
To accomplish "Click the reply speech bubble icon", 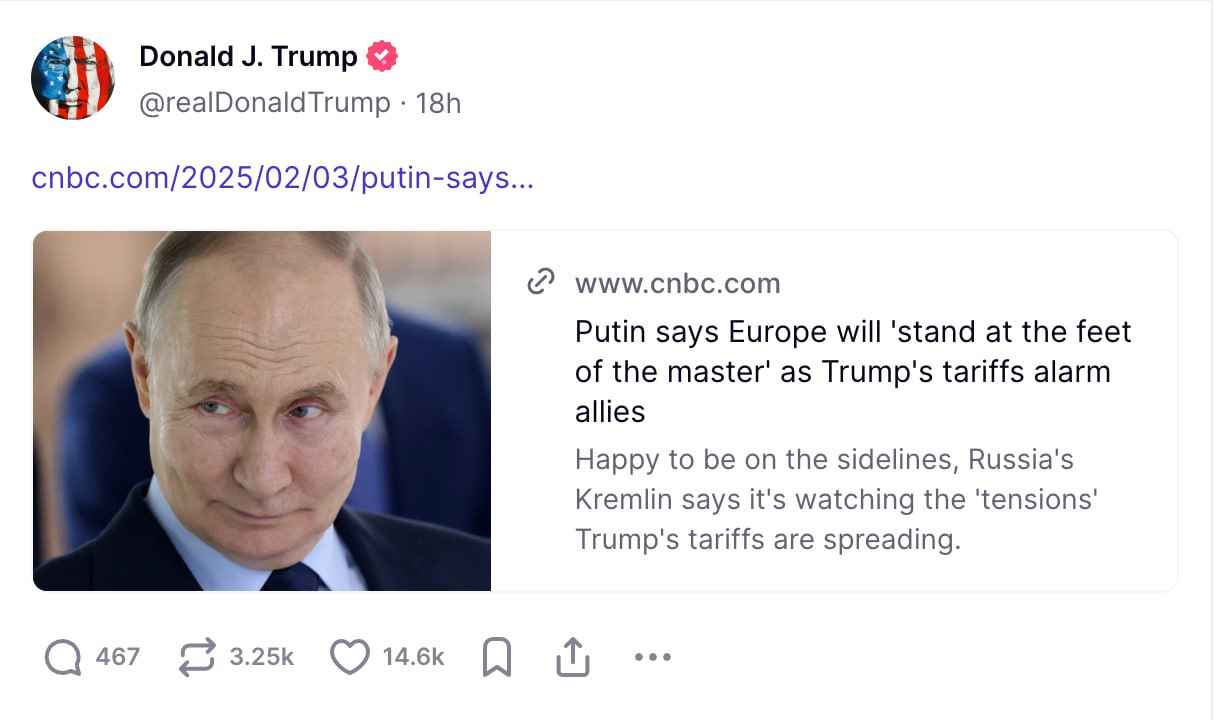I will tap(64, 657).
